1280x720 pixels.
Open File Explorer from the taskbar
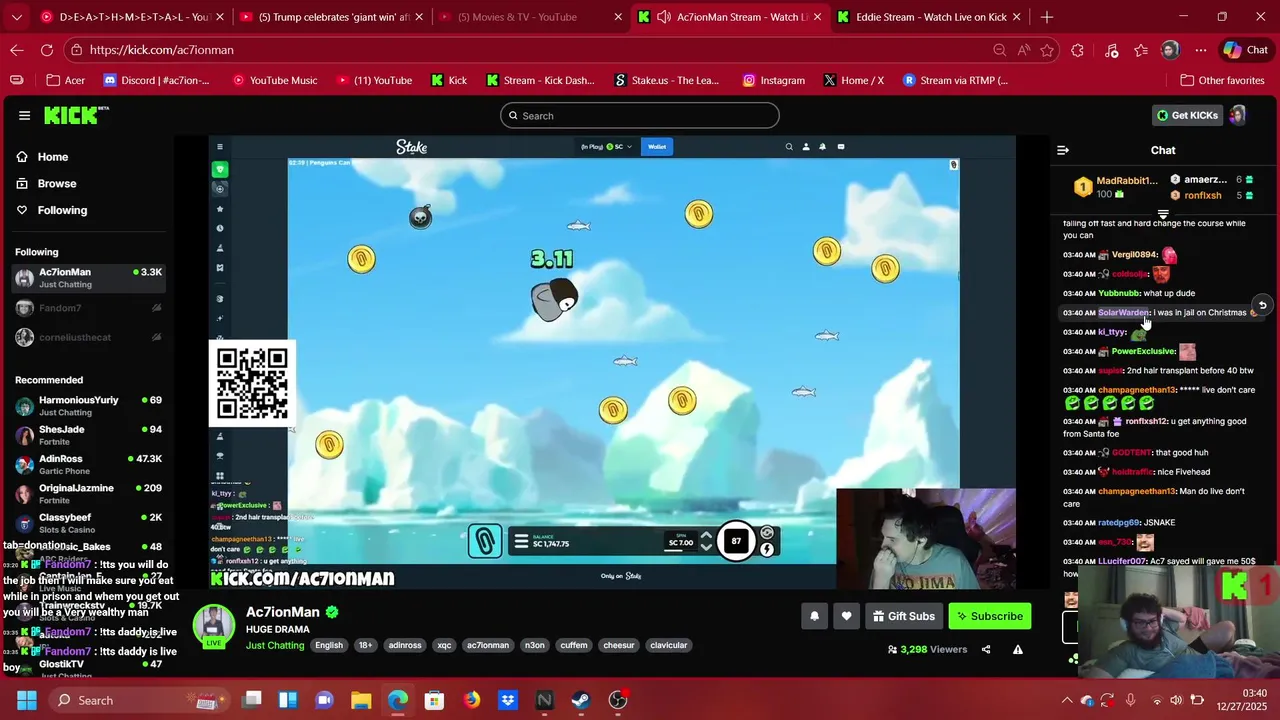(x=361, y=700)
